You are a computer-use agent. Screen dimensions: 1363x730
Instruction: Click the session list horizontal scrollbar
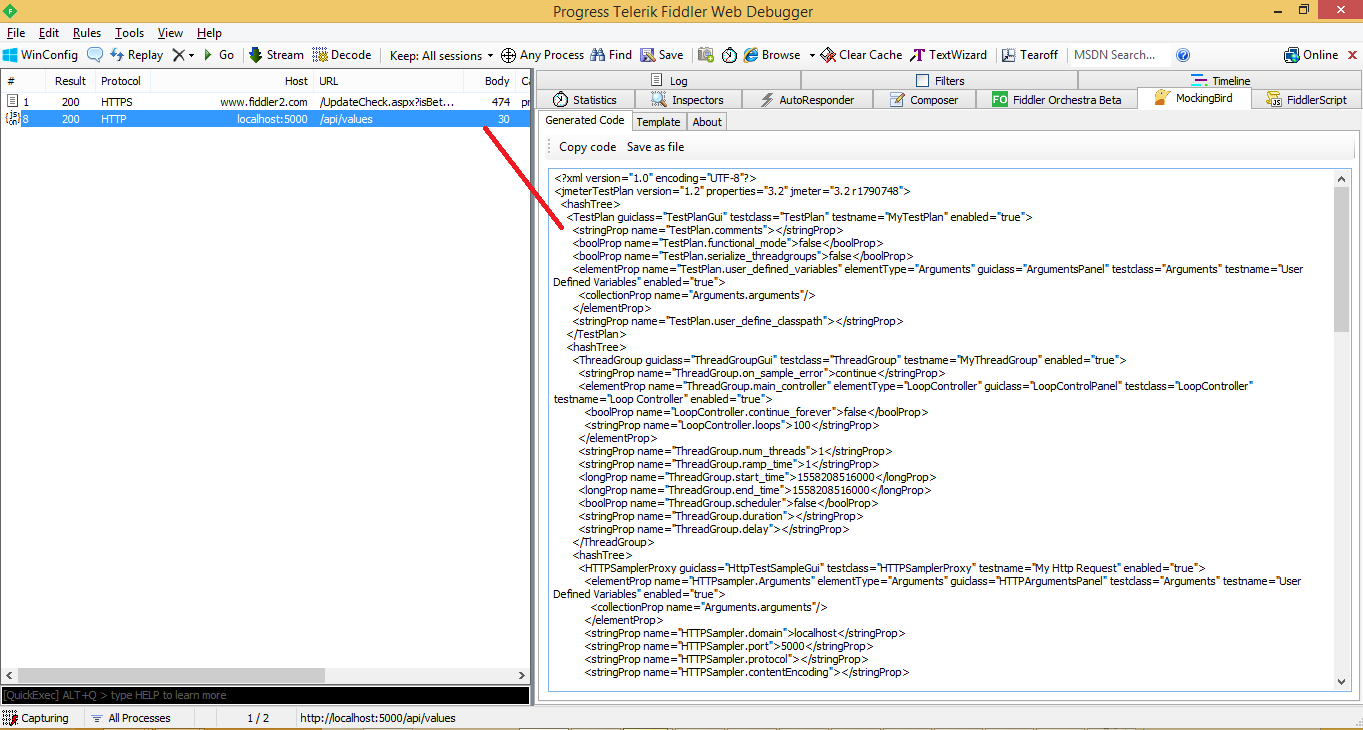click(x=171, y=675)
